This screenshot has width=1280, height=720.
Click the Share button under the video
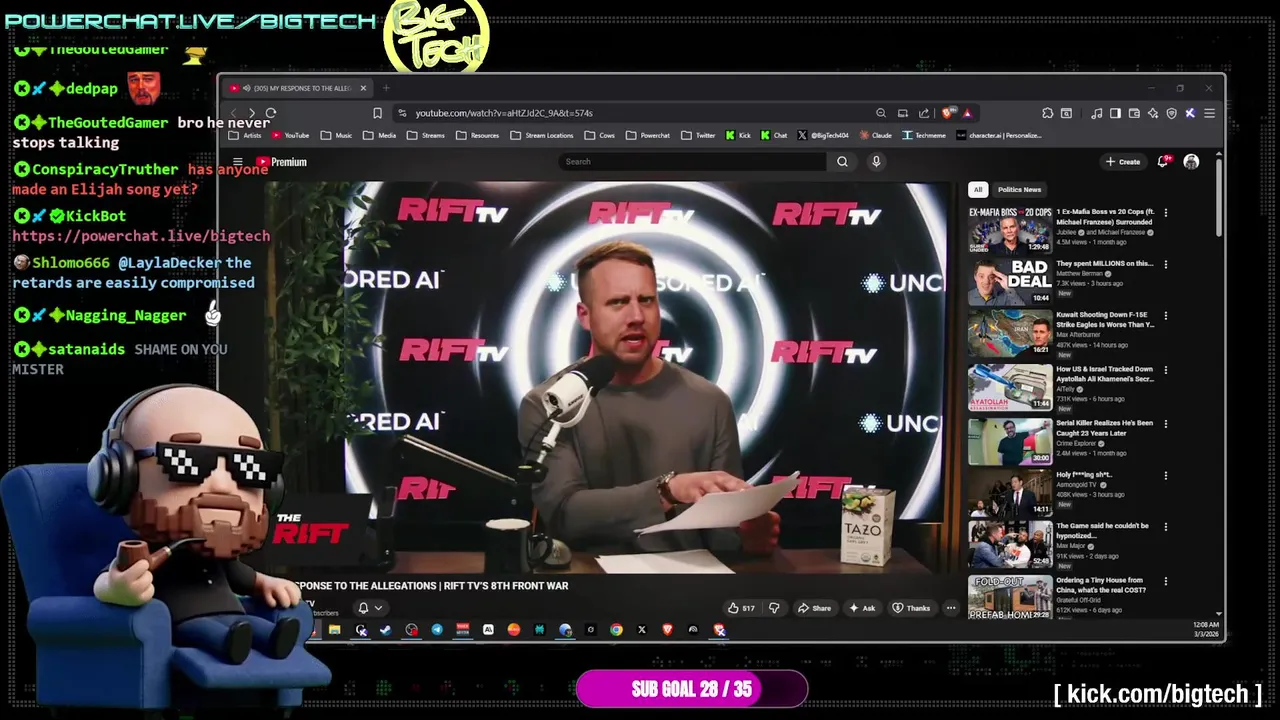(x=814, y=608)
